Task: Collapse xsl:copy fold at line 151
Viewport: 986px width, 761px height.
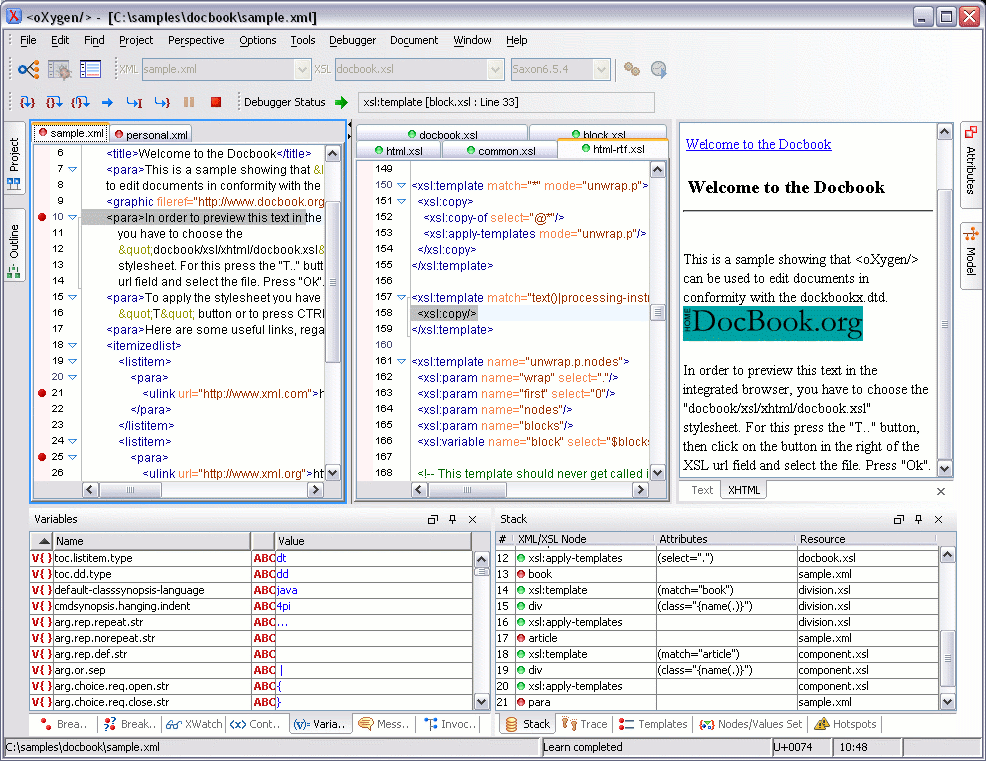Action: (402, 201)
